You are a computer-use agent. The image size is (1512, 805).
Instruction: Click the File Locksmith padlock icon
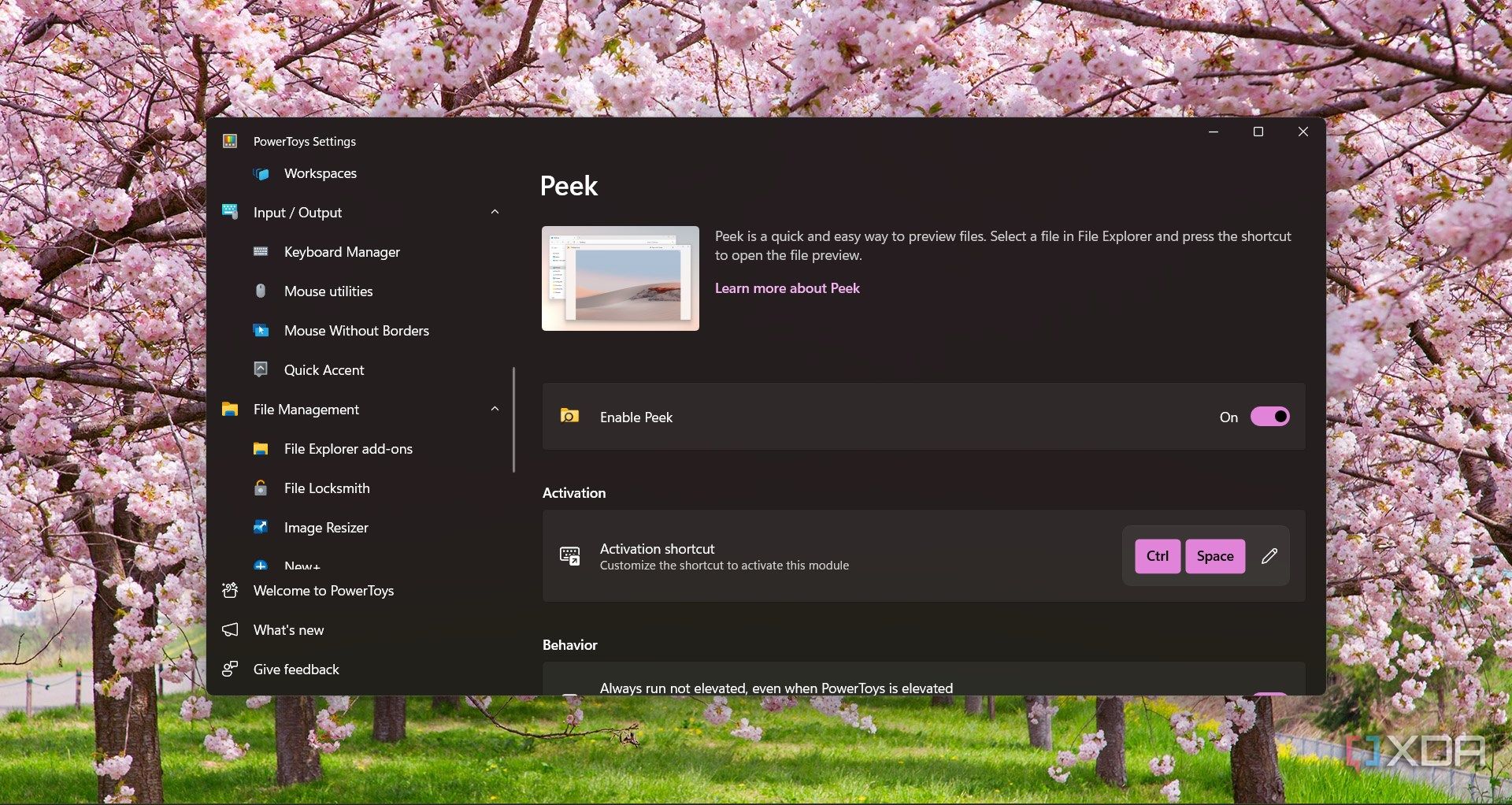(261, 488)
